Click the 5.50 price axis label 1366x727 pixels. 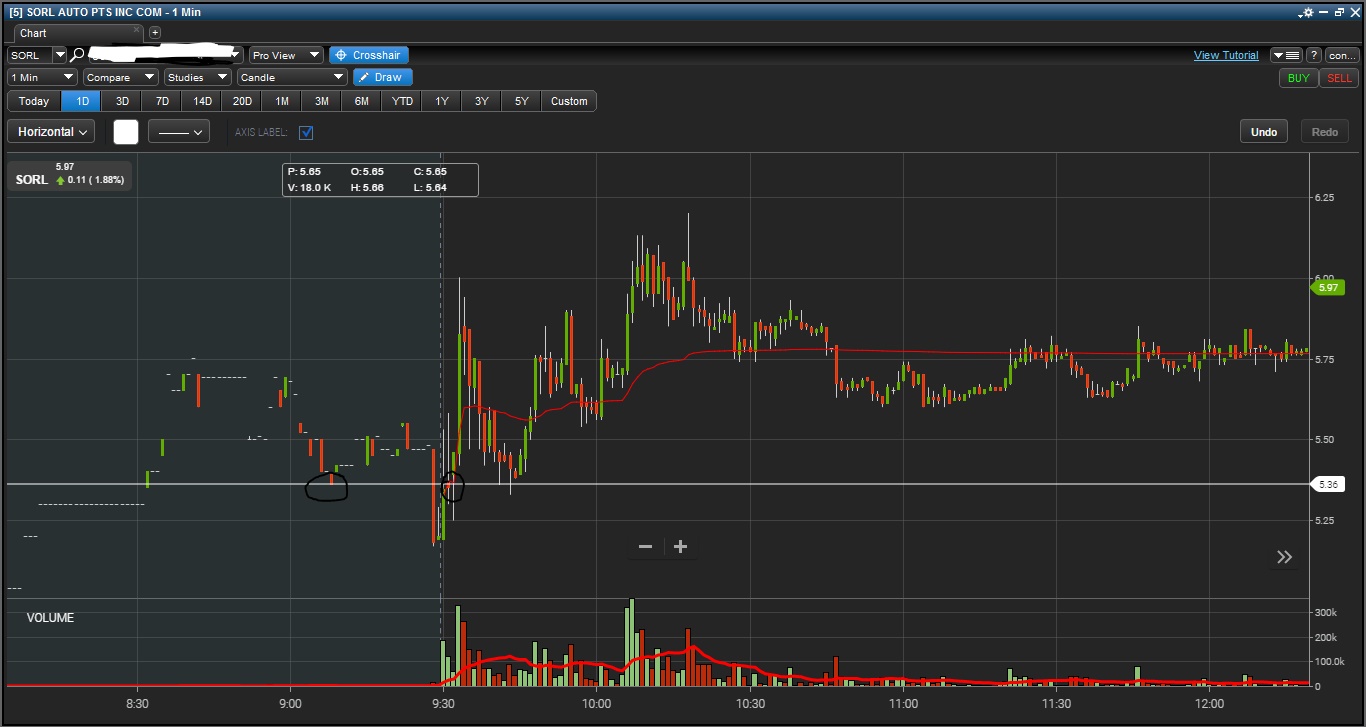pyautogui.click(x=1324, y=440)
